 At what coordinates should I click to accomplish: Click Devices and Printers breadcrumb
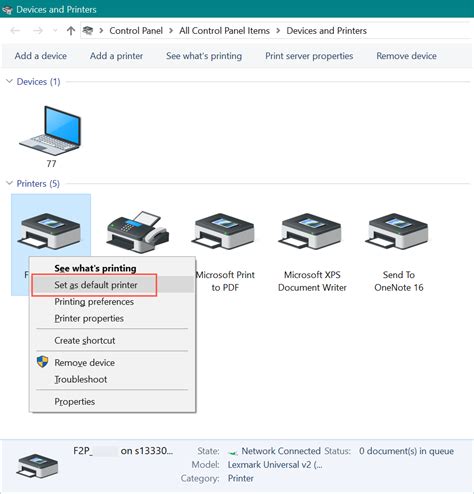327,31
